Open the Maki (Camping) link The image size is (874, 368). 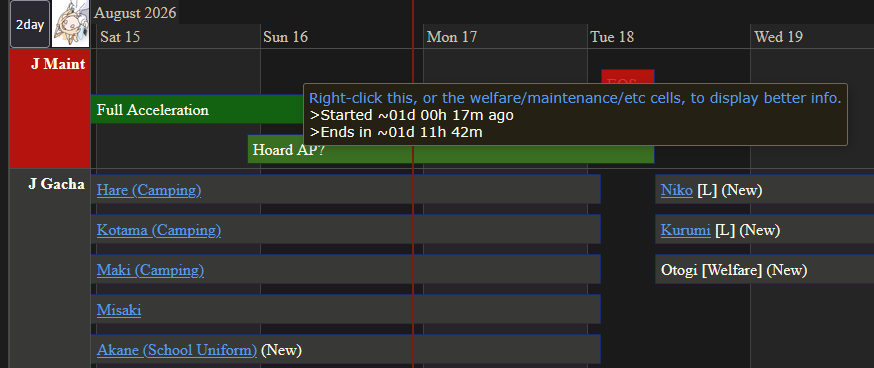[150, 270]
